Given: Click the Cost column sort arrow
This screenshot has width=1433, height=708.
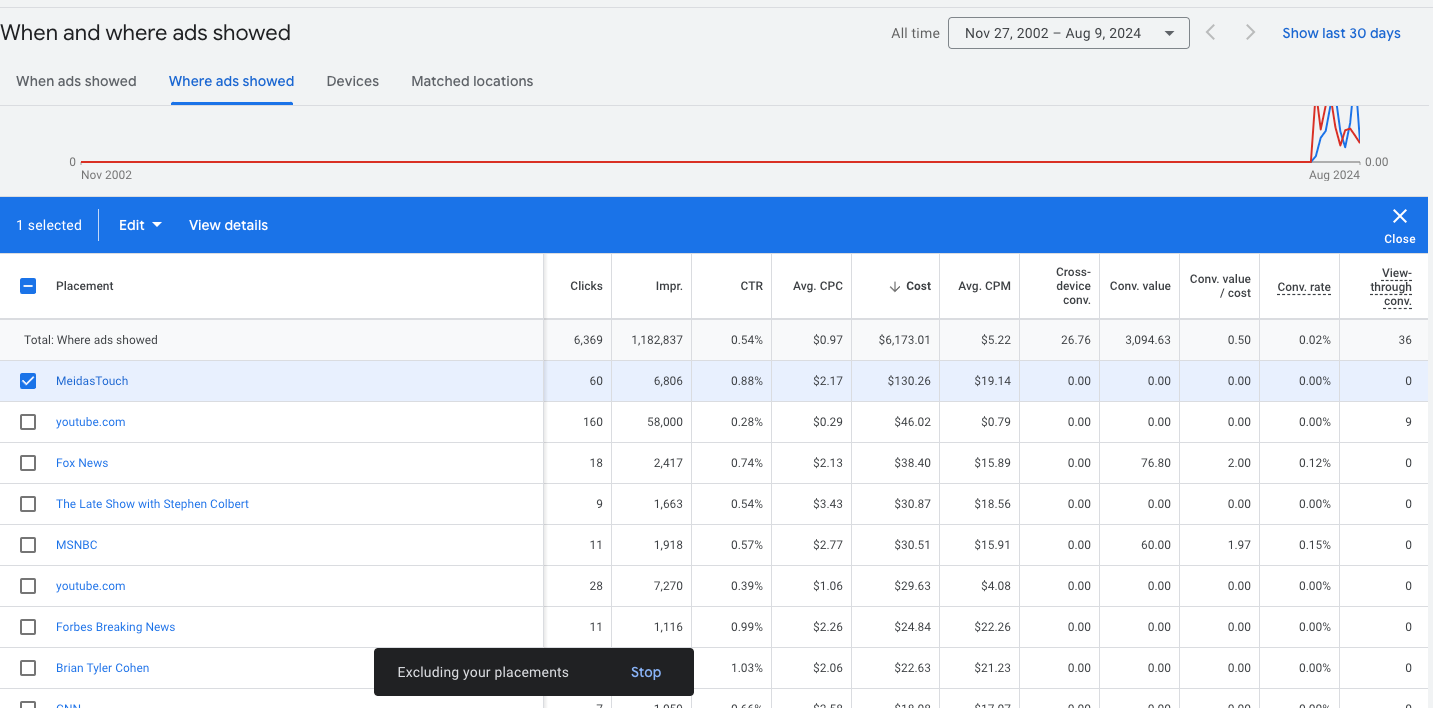Looking at the screenshot, I should click(x=895, y=286).
